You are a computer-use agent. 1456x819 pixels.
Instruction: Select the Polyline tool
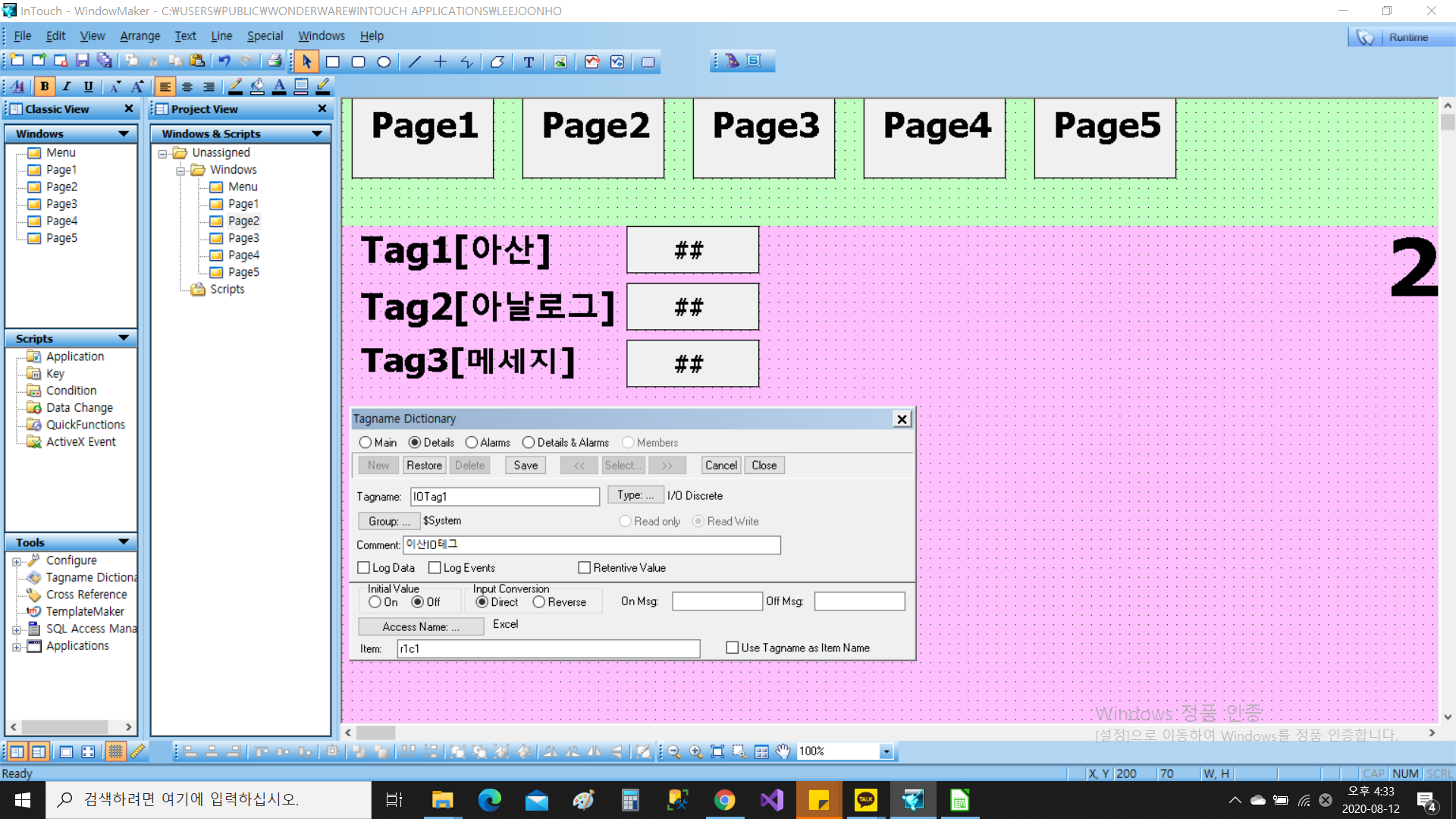(x=466, y=62)
